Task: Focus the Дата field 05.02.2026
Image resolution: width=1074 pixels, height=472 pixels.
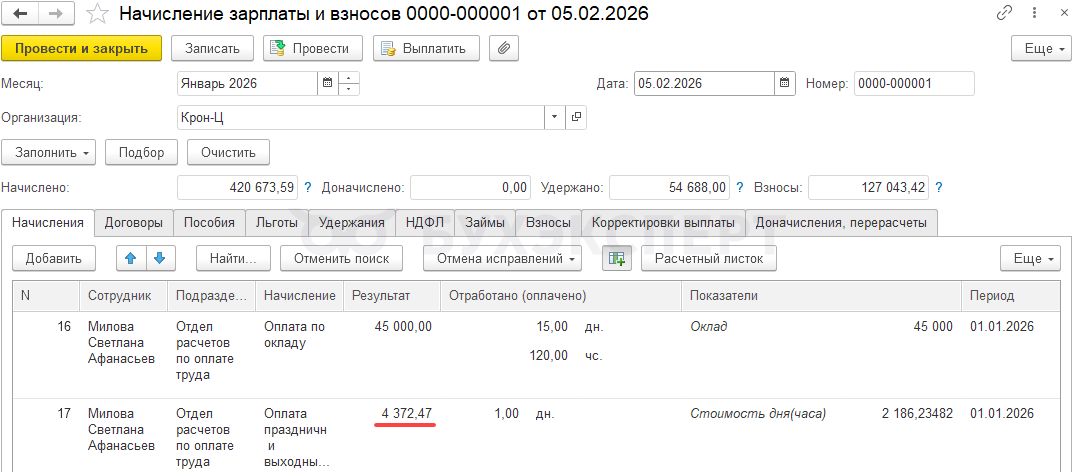Action: tap(705, 84)
